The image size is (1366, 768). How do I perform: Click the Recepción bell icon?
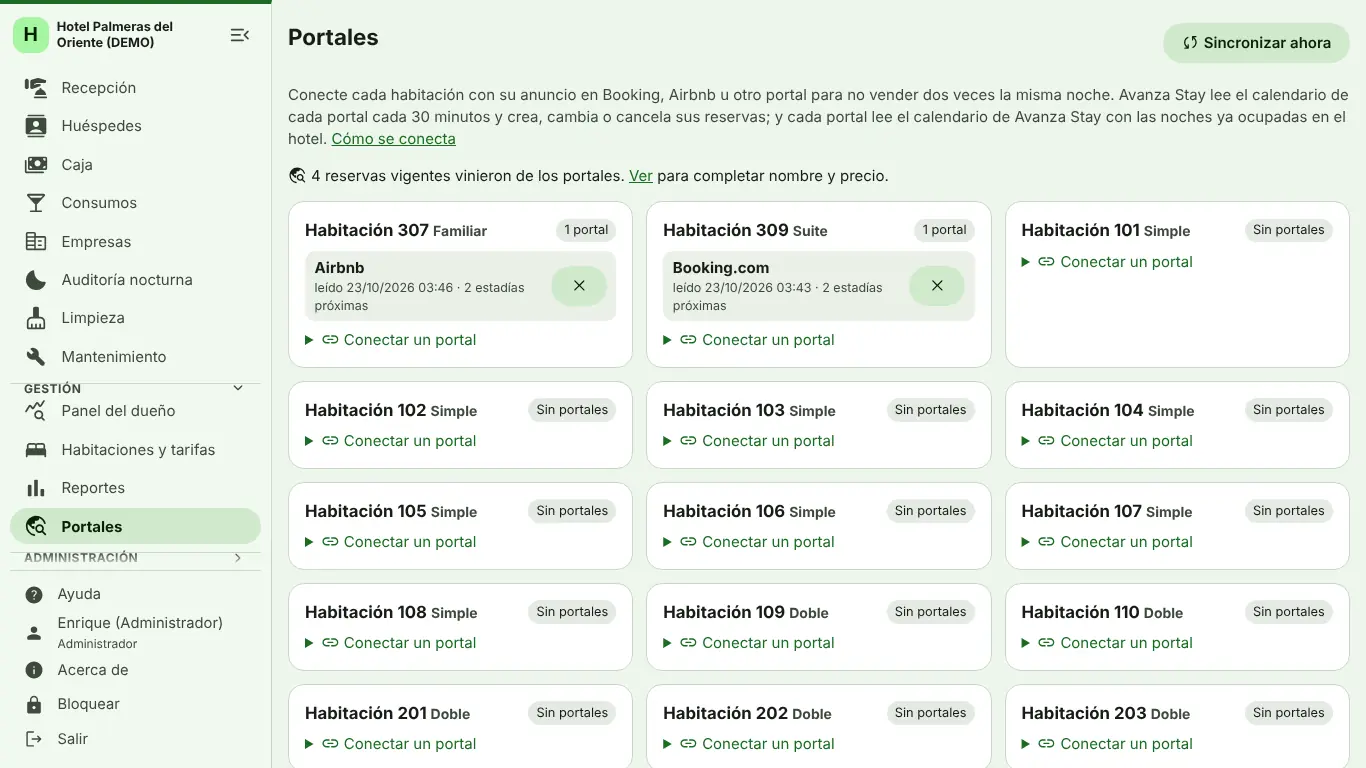(x=36, y=88)
